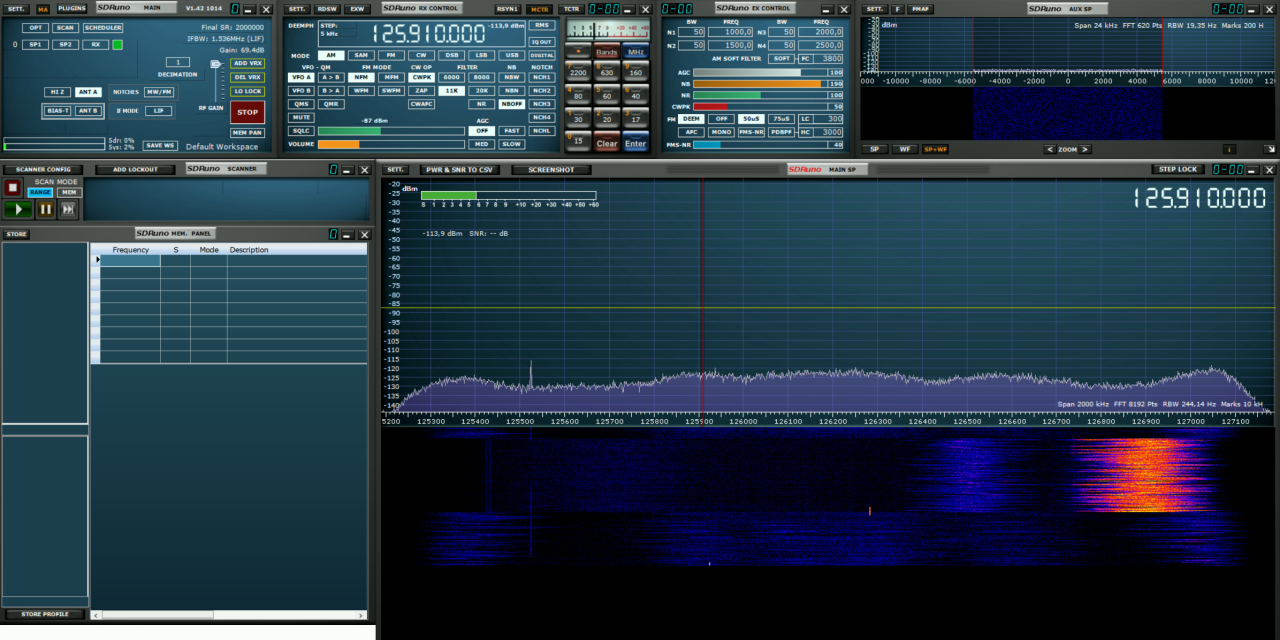Click the orange info icon in AUX SP

pyautogui.click(x=1229, y=149)
